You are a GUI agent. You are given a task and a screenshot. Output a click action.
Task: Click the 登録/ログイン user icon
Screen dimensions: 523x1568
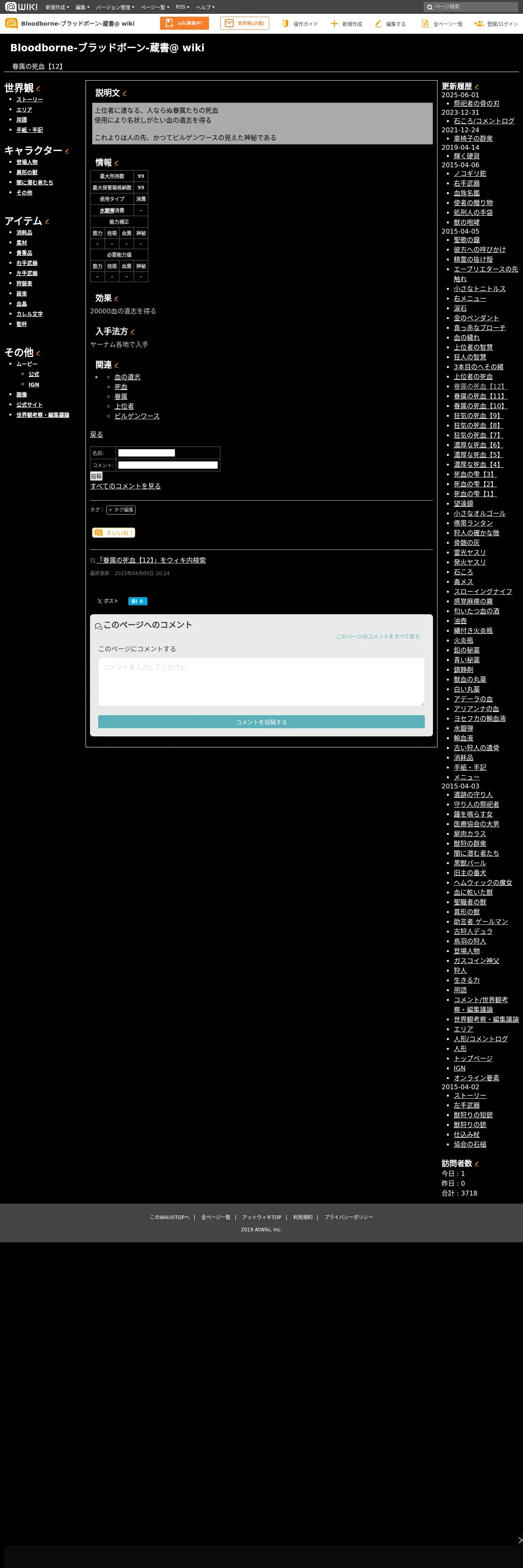[x=479, y=23]
